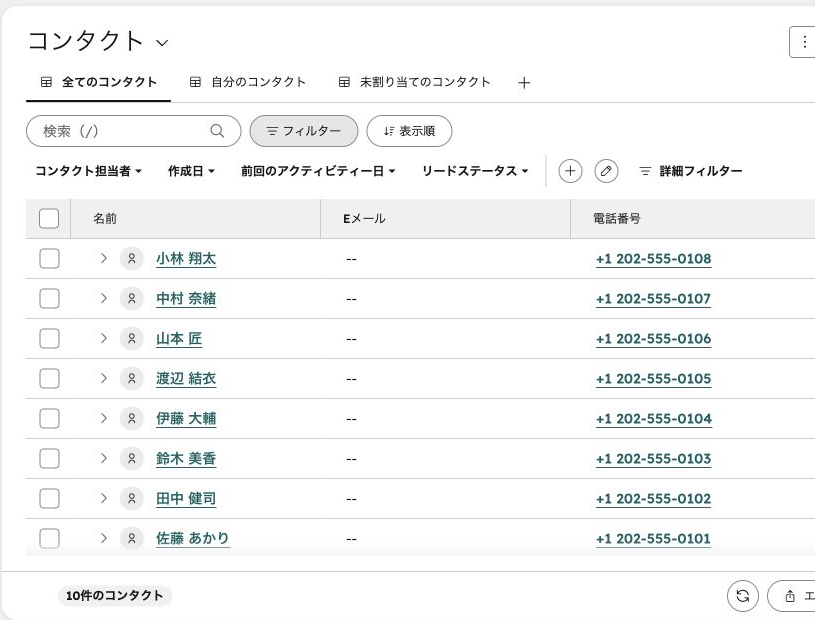Open contact 鈴木 美香 link
Image resolution: width=815 pixels, height=620 pixels.
pyautogui.click(x=186, y=459)
